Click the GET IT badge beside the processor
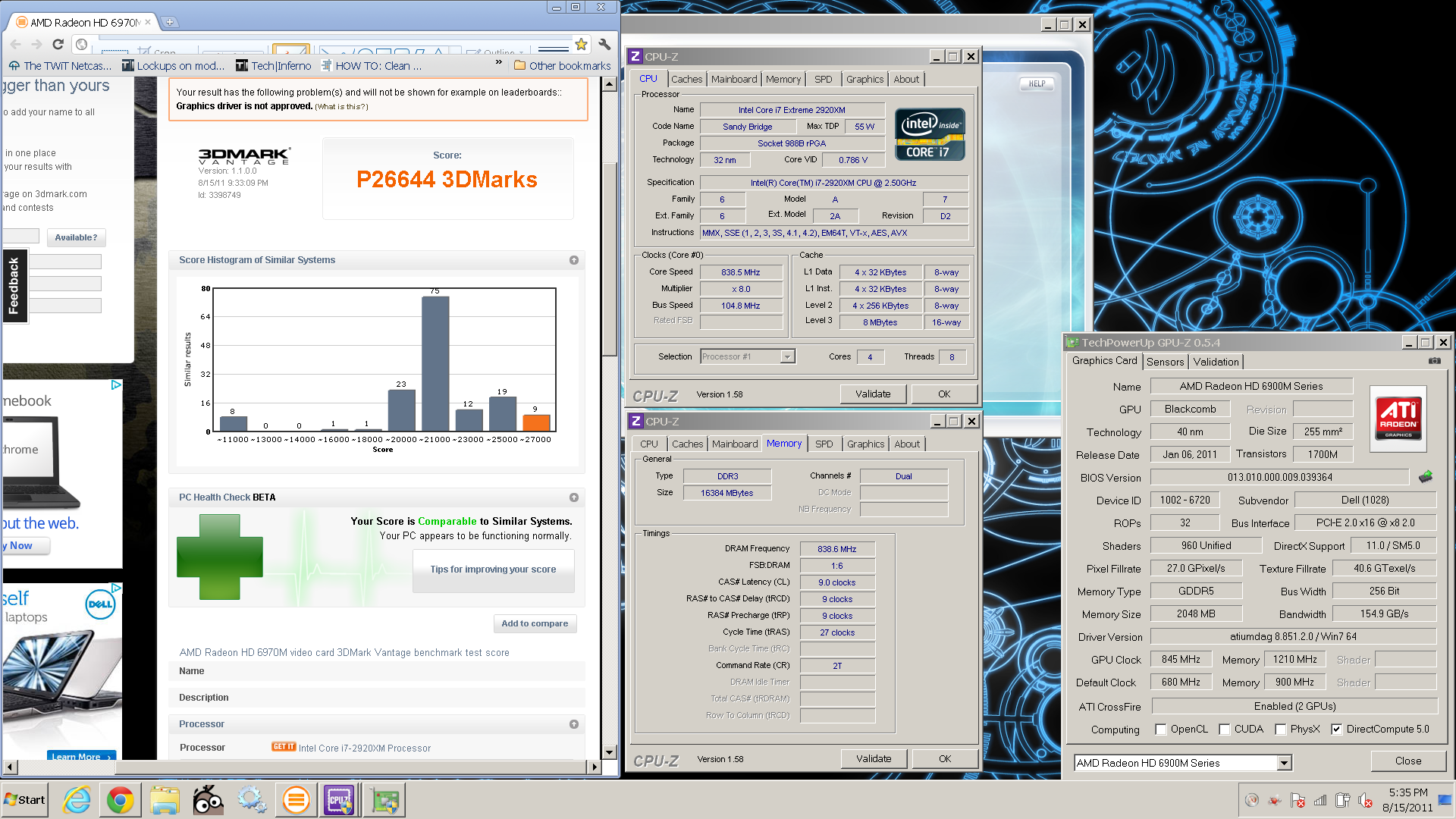Image resolution: width=1456 pixels, height=819 pixels. click(283, 747)
